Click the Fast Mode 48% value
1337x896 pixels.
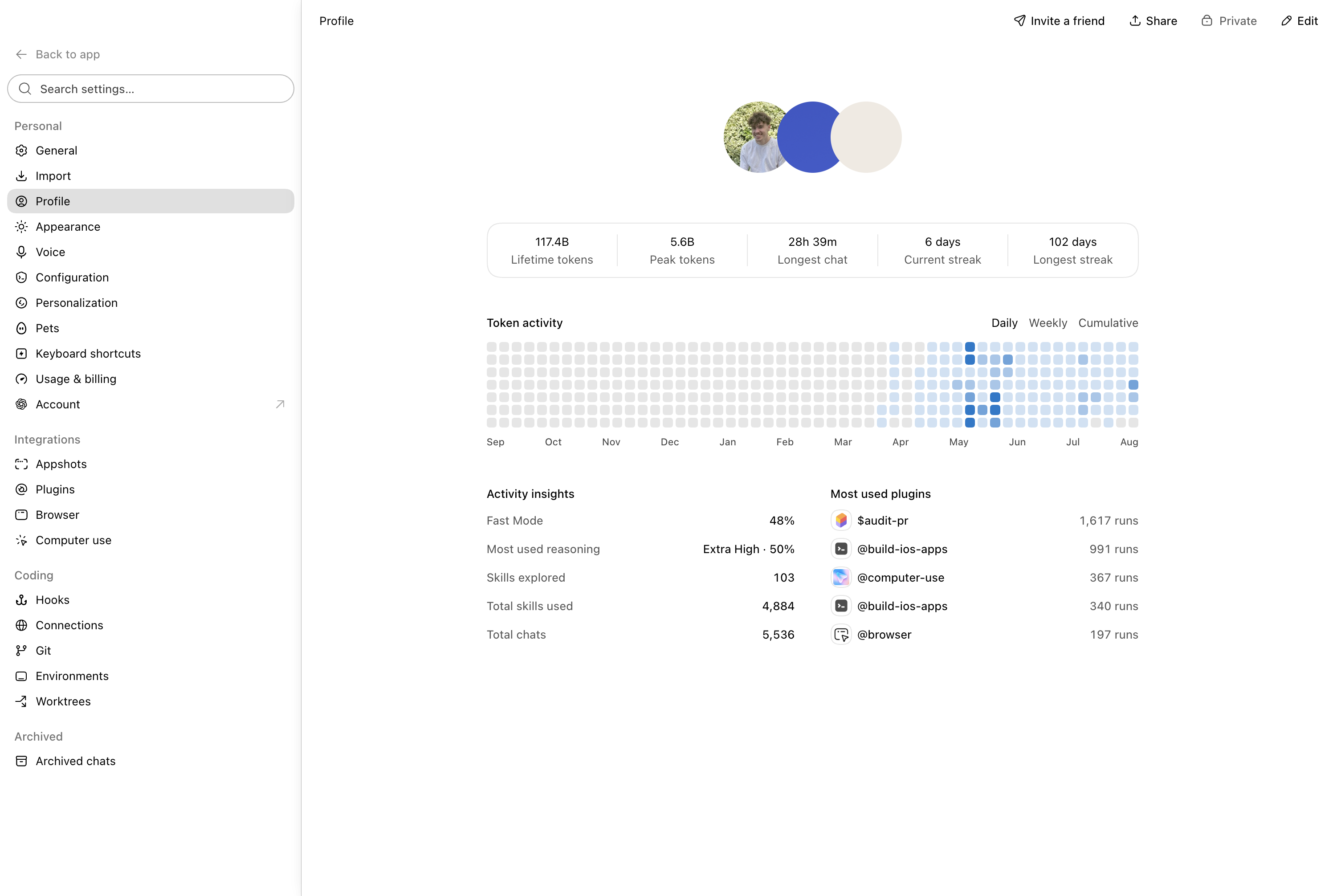coord(782,521)
